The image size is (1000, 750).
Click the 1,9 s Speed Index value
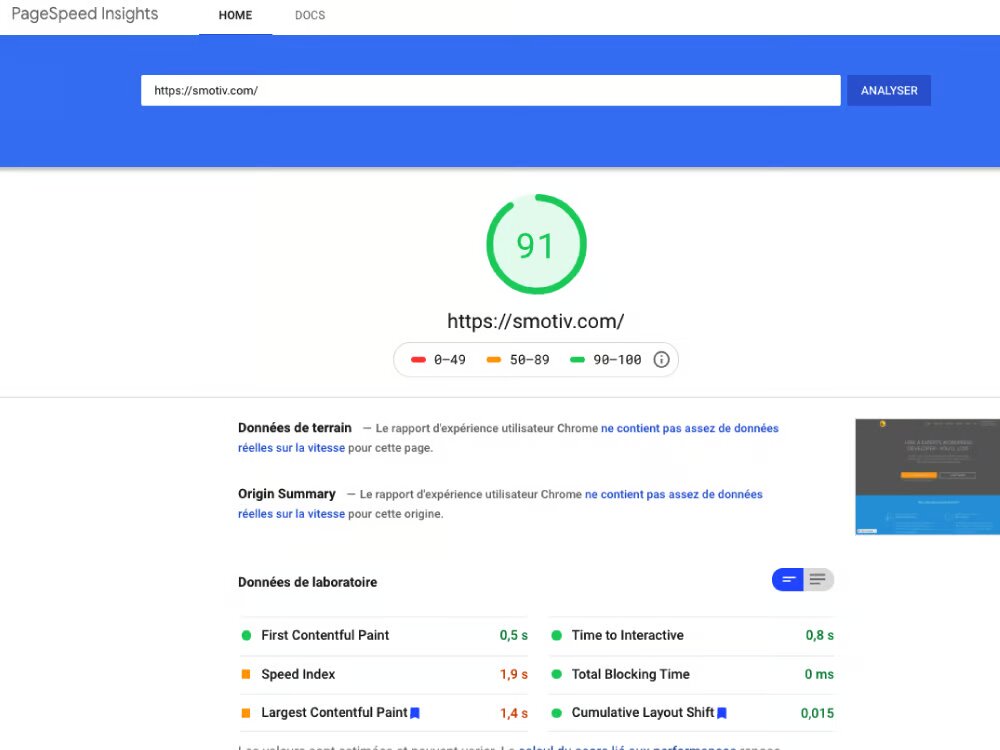point(513,674)
